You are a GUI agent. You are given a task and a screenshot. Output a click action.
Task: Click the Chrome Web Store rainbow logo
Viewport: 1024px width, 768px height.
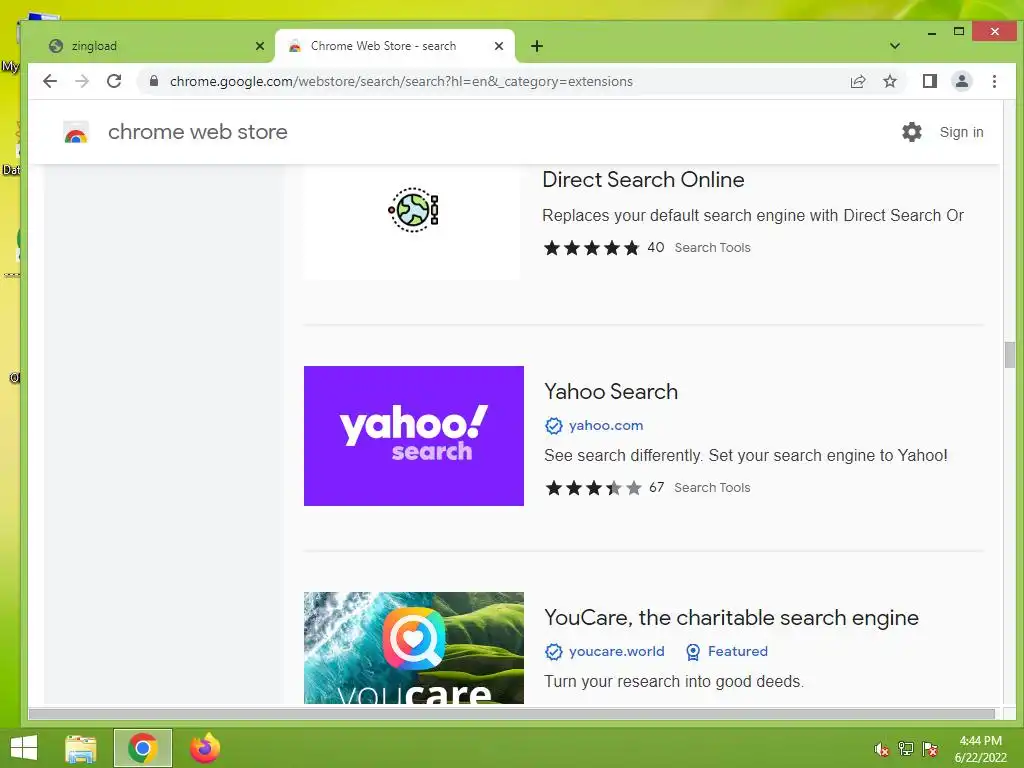[76, 133]
